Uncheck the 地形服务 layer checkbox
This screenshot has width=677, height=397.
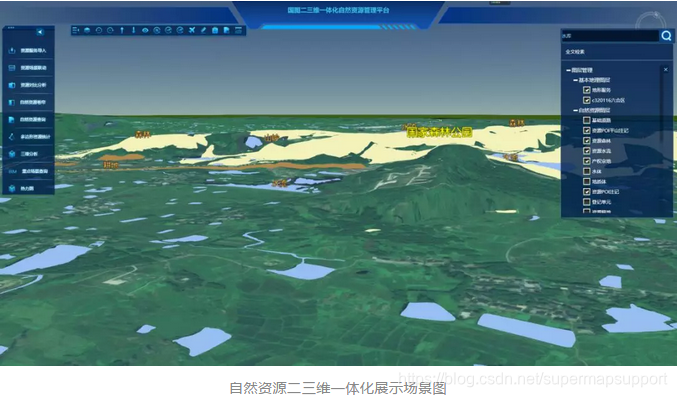587,90
